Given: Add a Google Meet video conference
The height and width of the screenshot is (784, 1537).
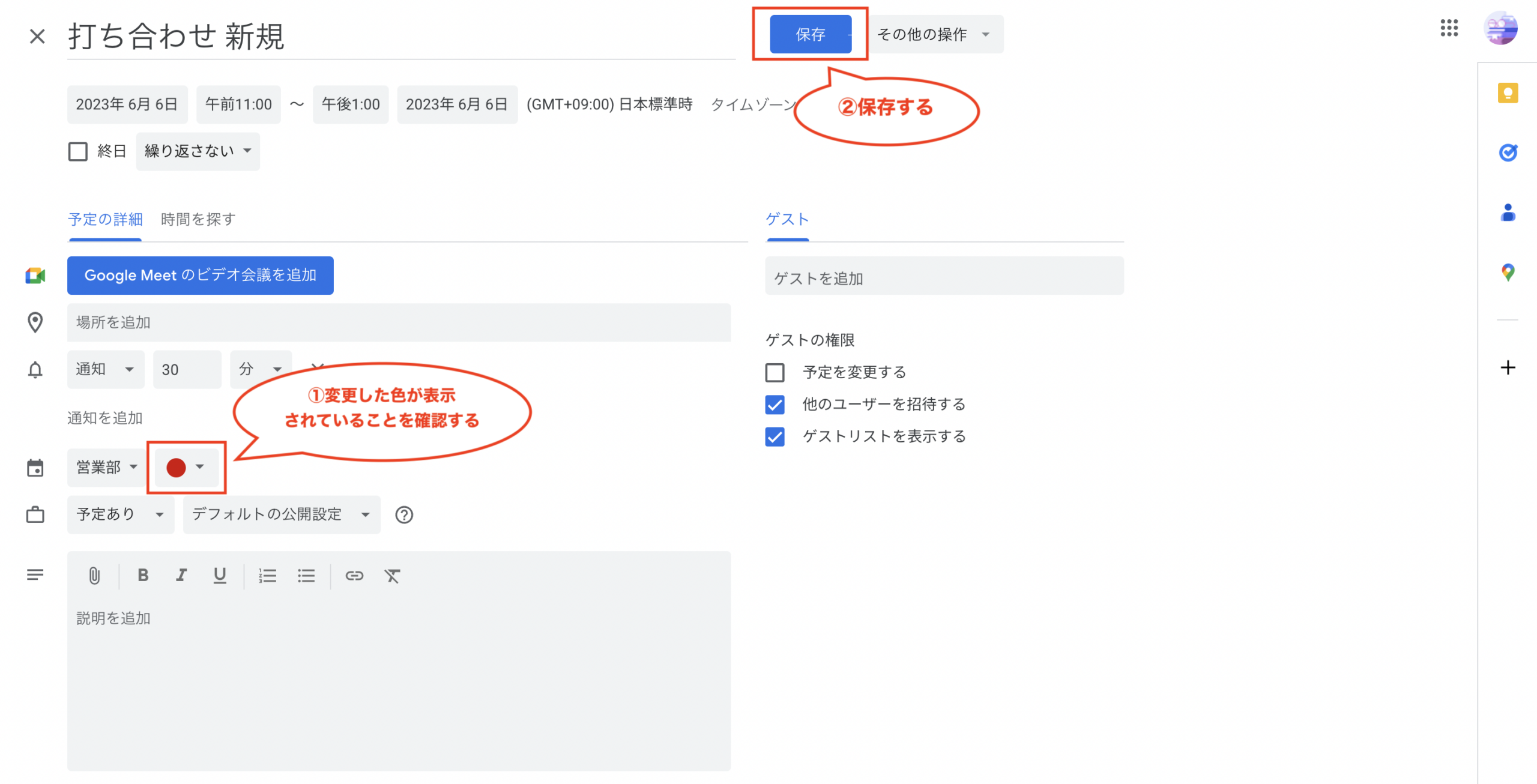Looking at the screenshot, I should pos(200,275).
